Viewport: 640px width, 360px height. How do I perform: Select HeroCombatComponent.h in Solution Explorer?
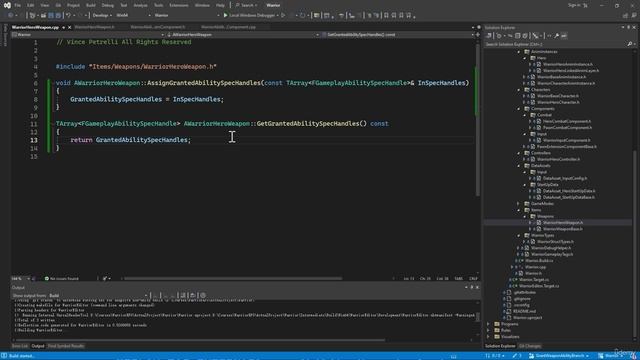coord(567,122)
